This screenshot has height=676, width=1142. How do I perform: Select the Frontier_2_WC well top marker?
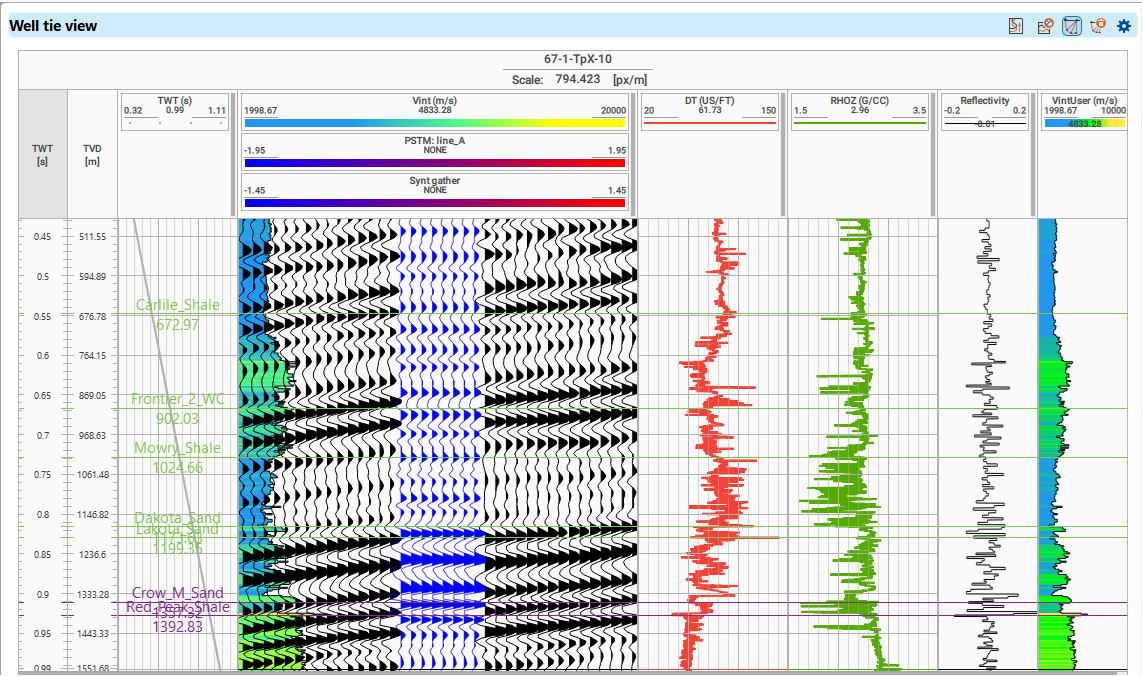pyautogui.click(x=177, y=399)
